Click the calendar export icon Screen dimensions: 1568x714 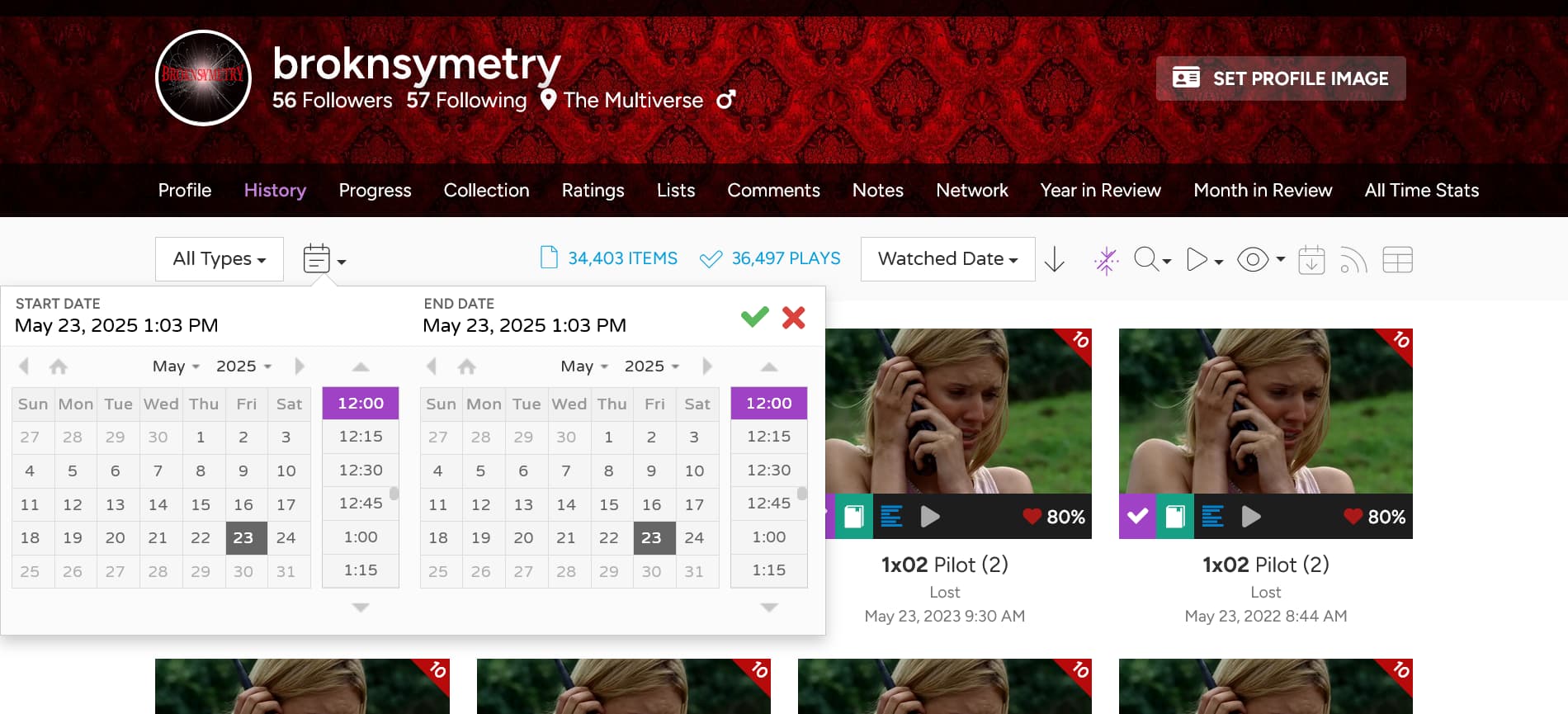click(1311, 259)
